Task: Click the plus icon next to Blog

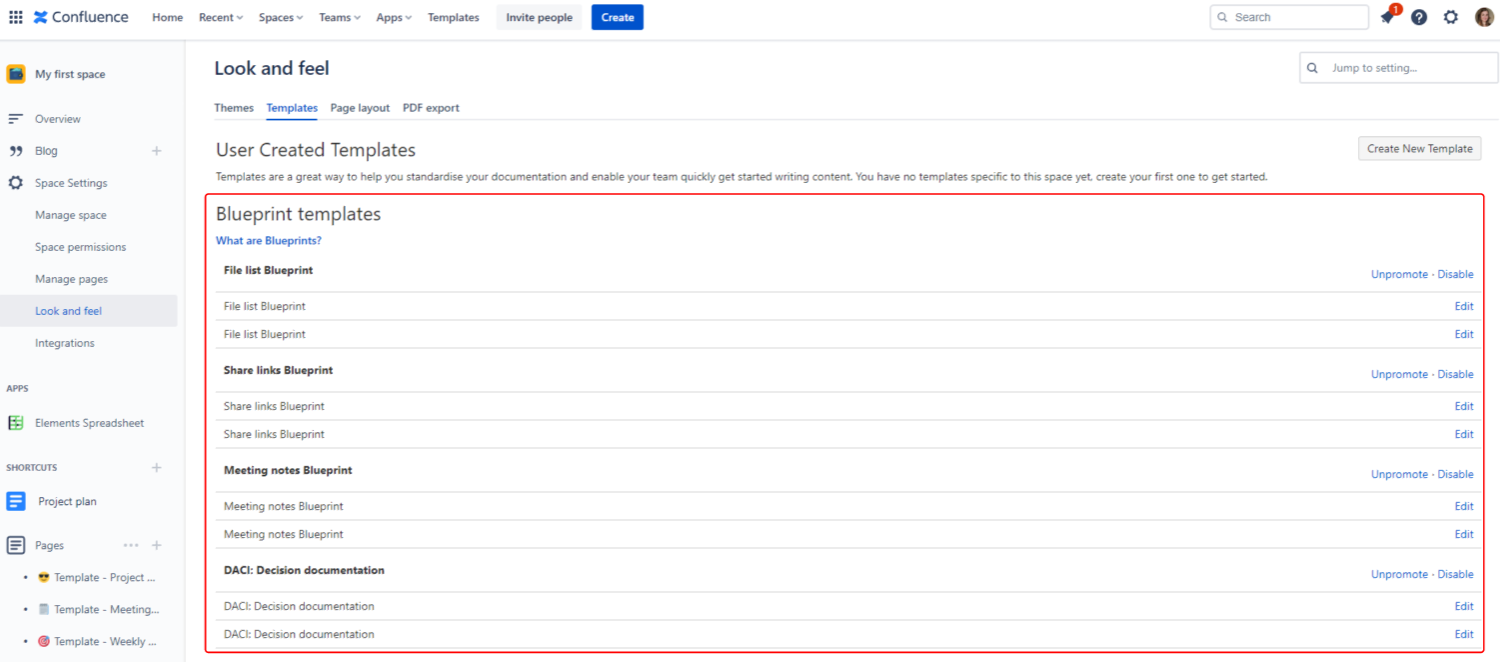Action: tap(156, 151)
